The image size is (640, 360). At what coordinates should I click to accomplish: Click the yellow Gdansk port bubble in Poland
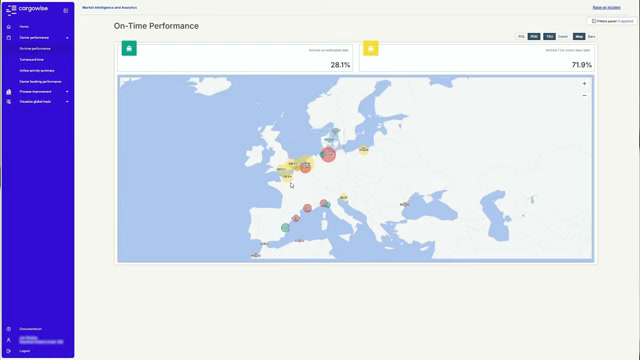[364, 150]
